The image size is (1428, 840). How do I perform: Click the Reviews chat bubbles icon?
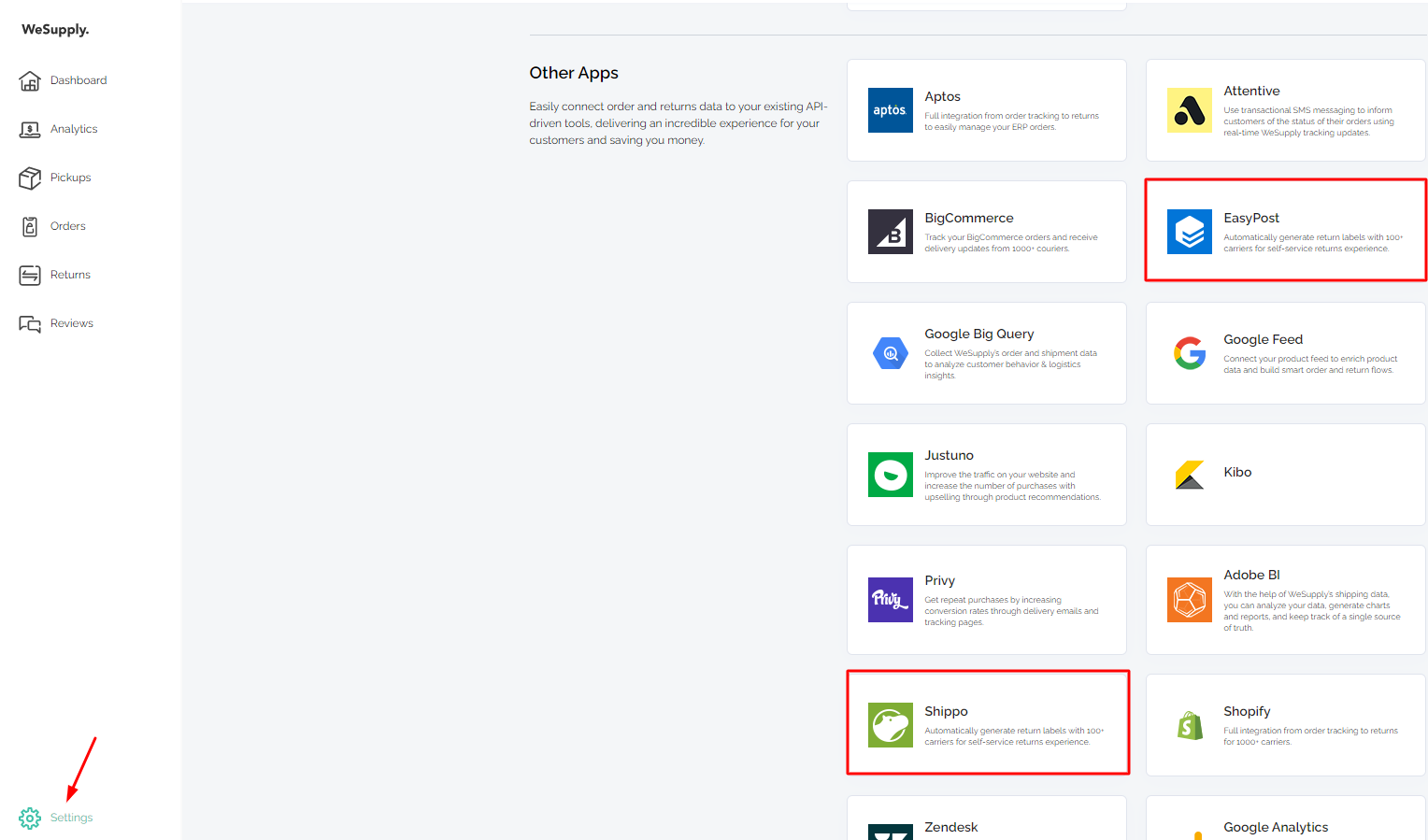(30, 324)
